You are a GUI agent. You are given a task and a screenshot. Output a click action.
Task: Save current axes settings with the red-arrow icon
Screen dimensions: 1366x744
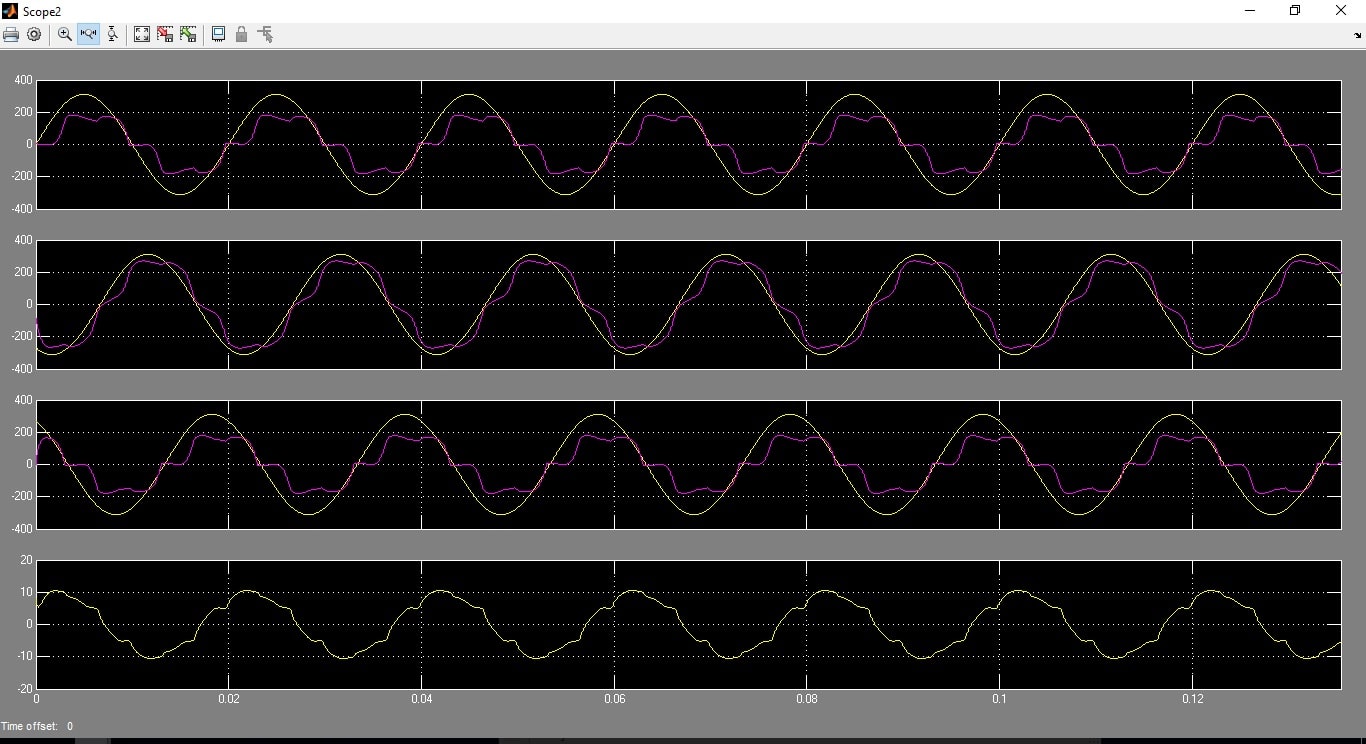click(x=165, y=34)
